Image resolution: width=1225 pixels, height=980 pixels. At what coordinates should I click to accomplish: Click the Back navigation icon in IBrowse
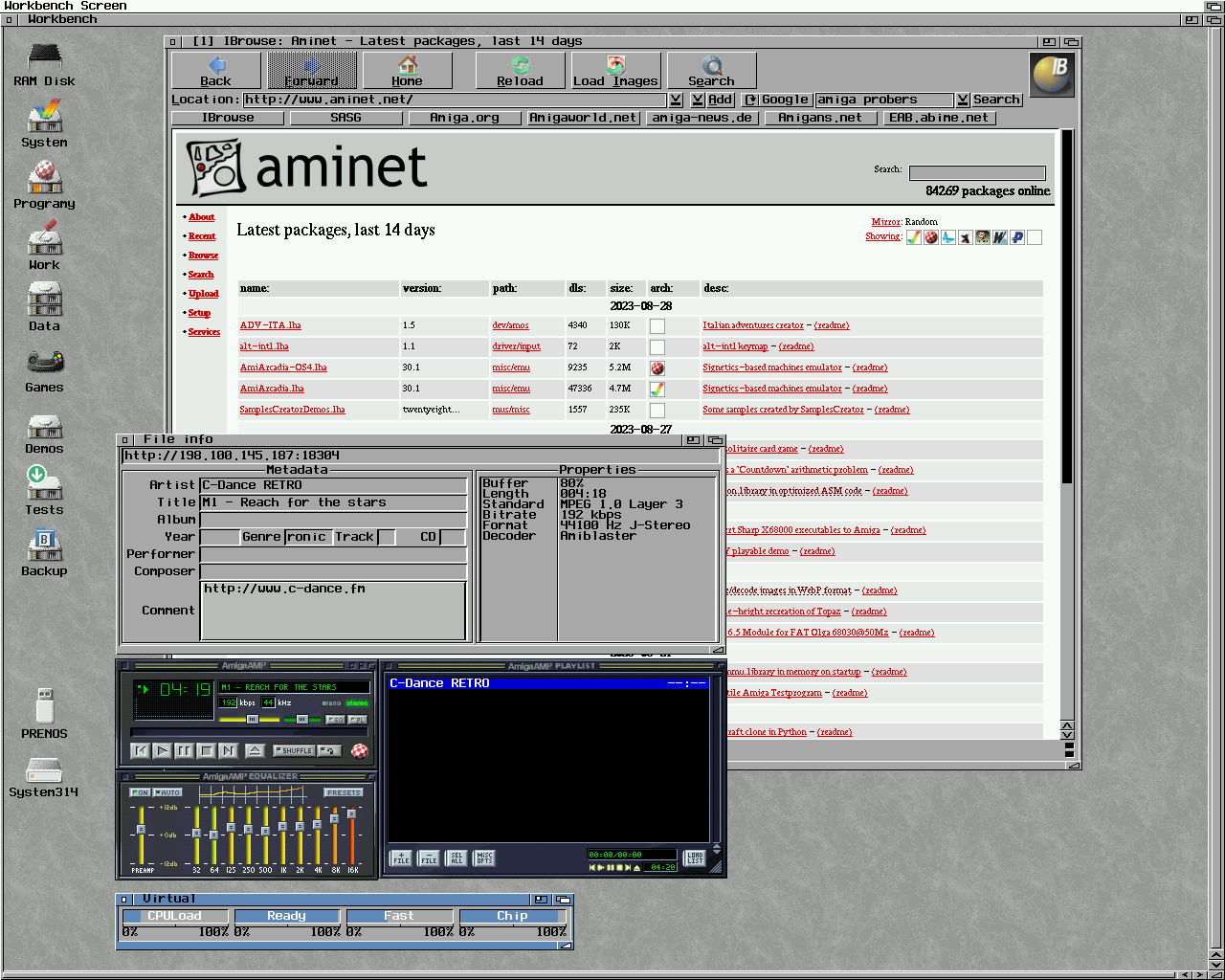[216, 70]
